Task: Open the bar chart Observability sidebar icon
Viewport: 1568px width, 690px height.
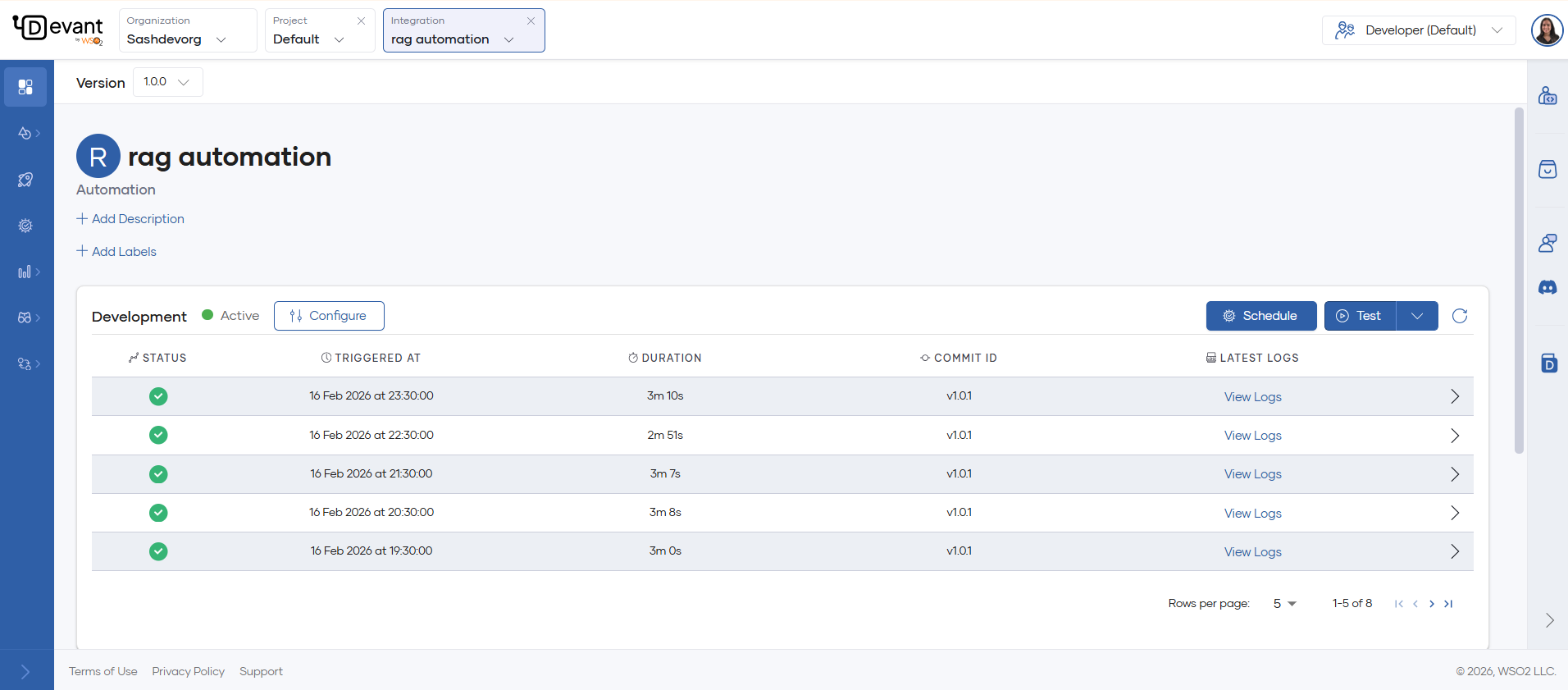Action: (25, 272)
